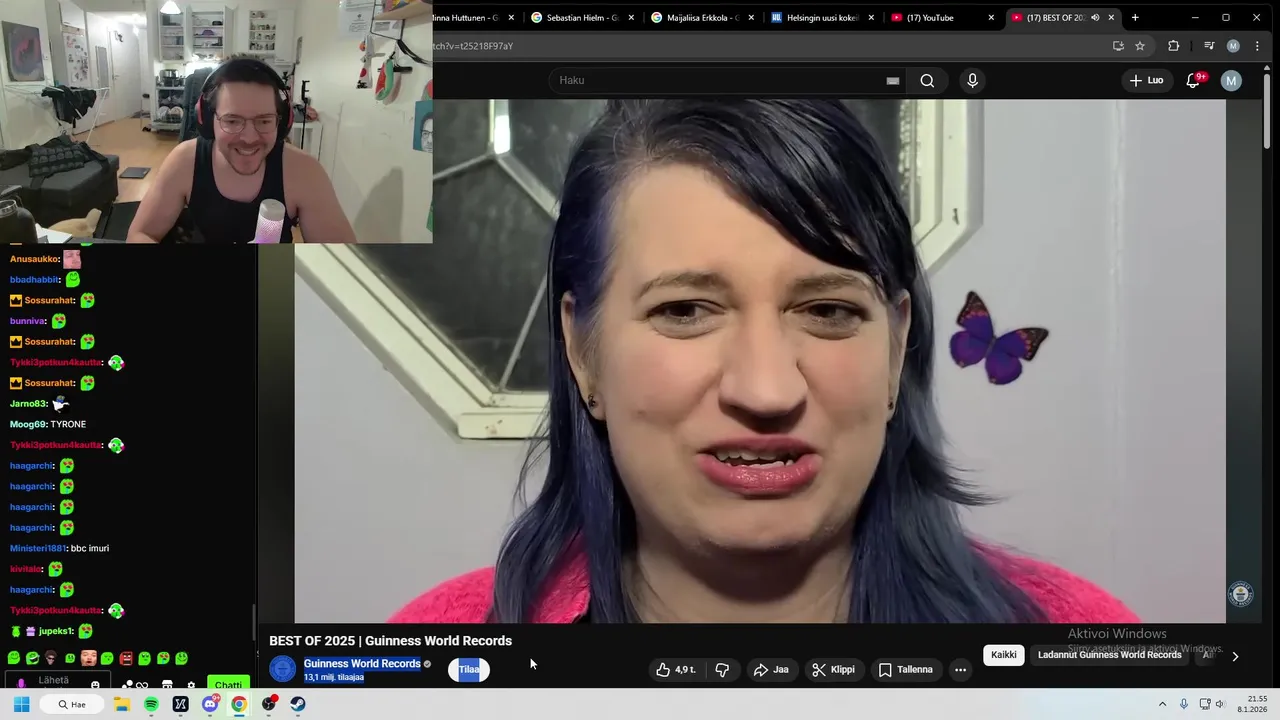Open more actions three-dot menu
The image size is (1280, 720).
[x=960, y=670]
